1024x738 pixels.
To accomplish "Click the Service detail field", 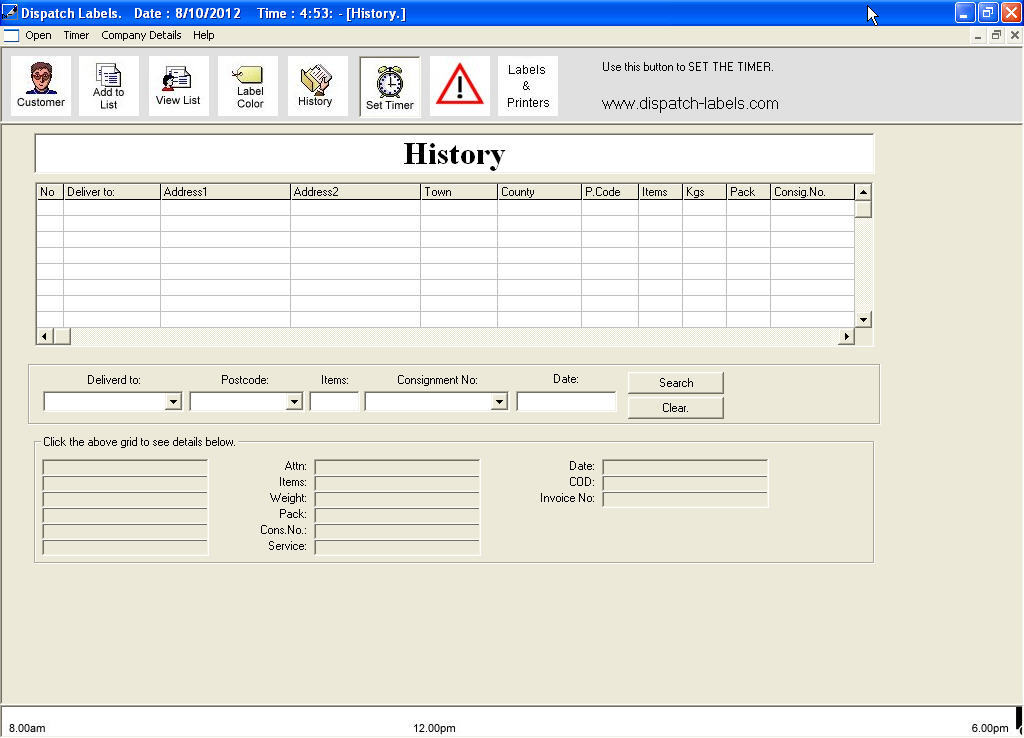I will (397, 547).
